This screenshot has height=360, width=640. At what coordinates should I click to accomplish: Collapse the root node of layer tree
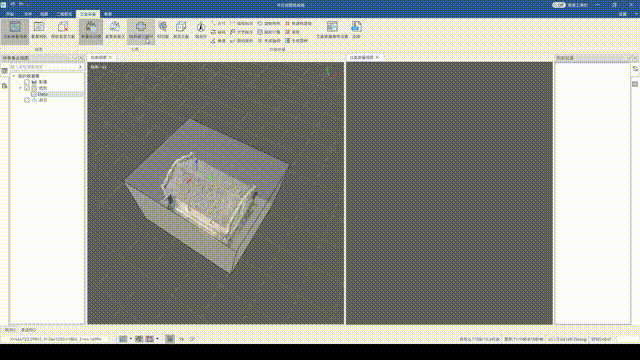coord(13,76)
